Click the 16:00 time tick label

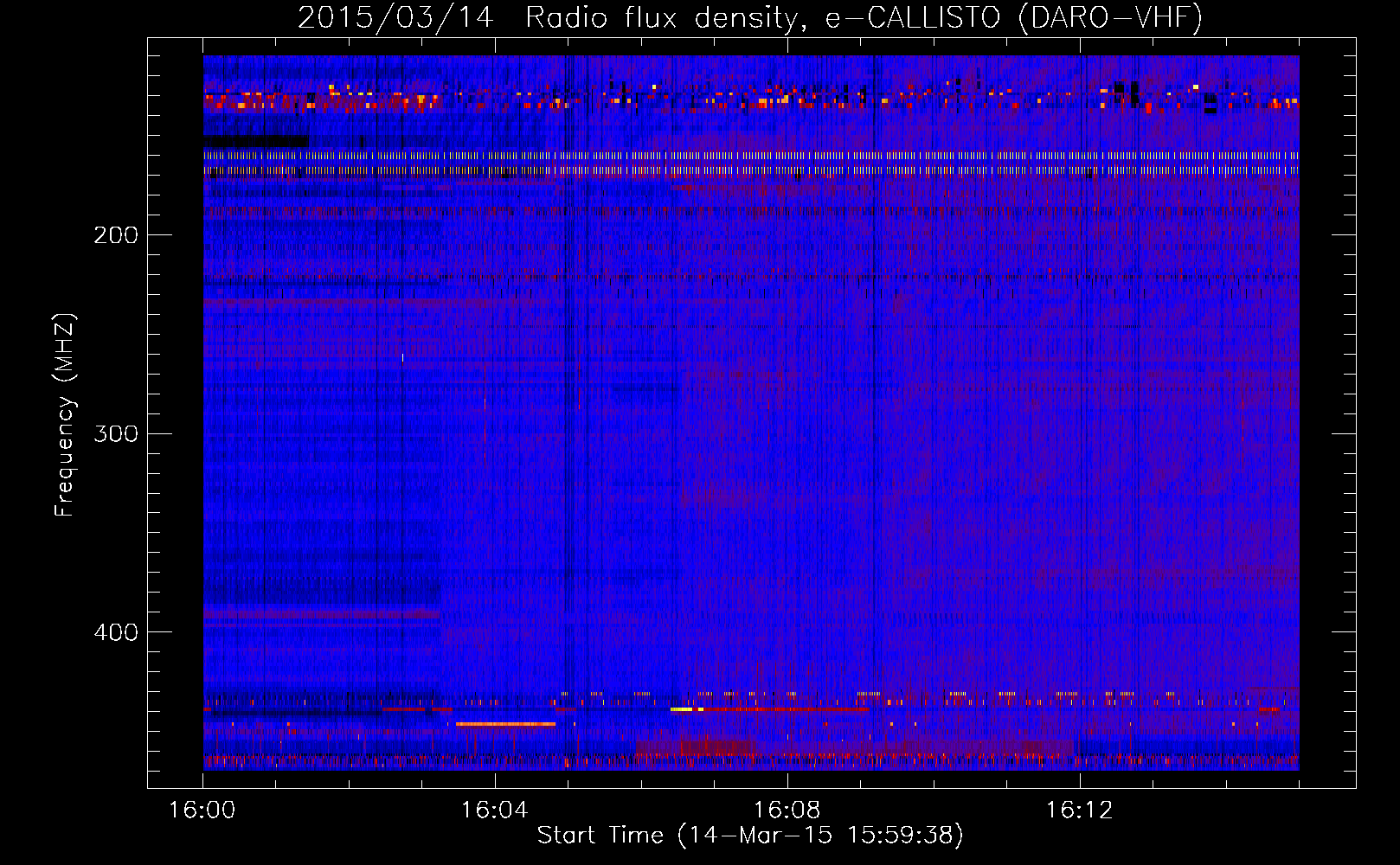[x=202, y=810]
